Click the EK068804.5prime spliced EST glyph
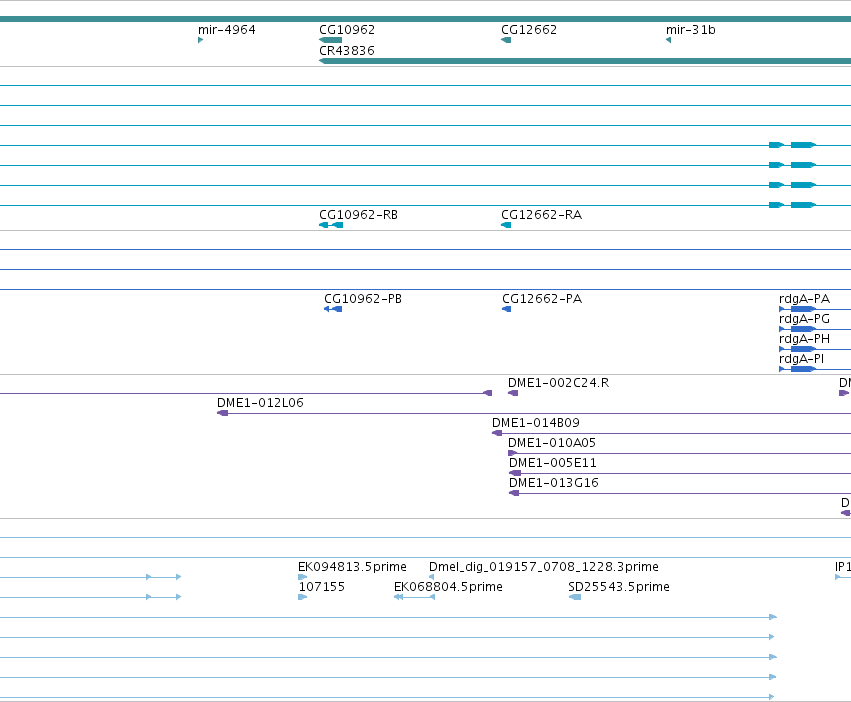851x702 pixels. [415, 597]
